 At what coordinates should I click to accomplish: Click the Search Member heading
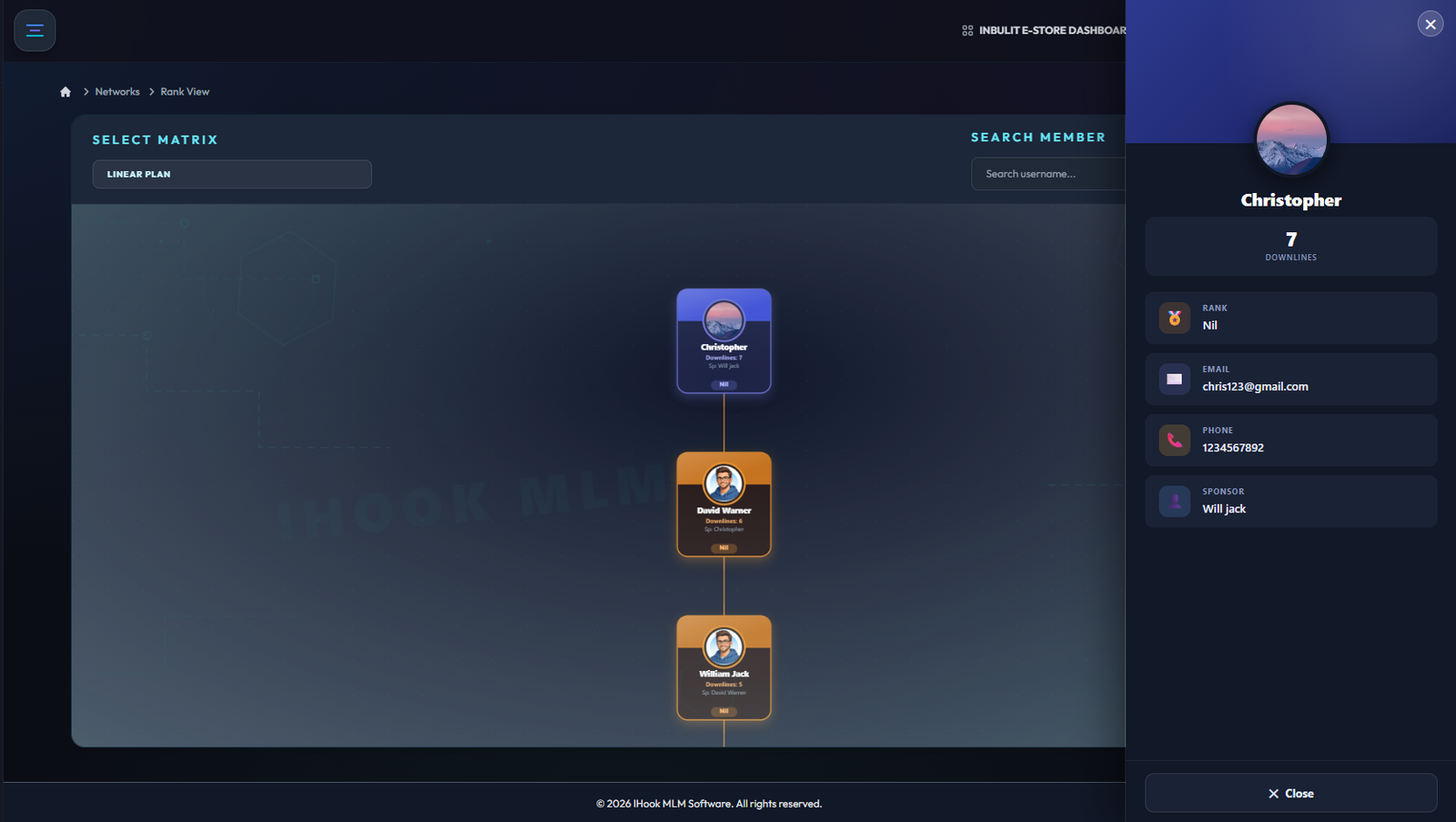1038,137
